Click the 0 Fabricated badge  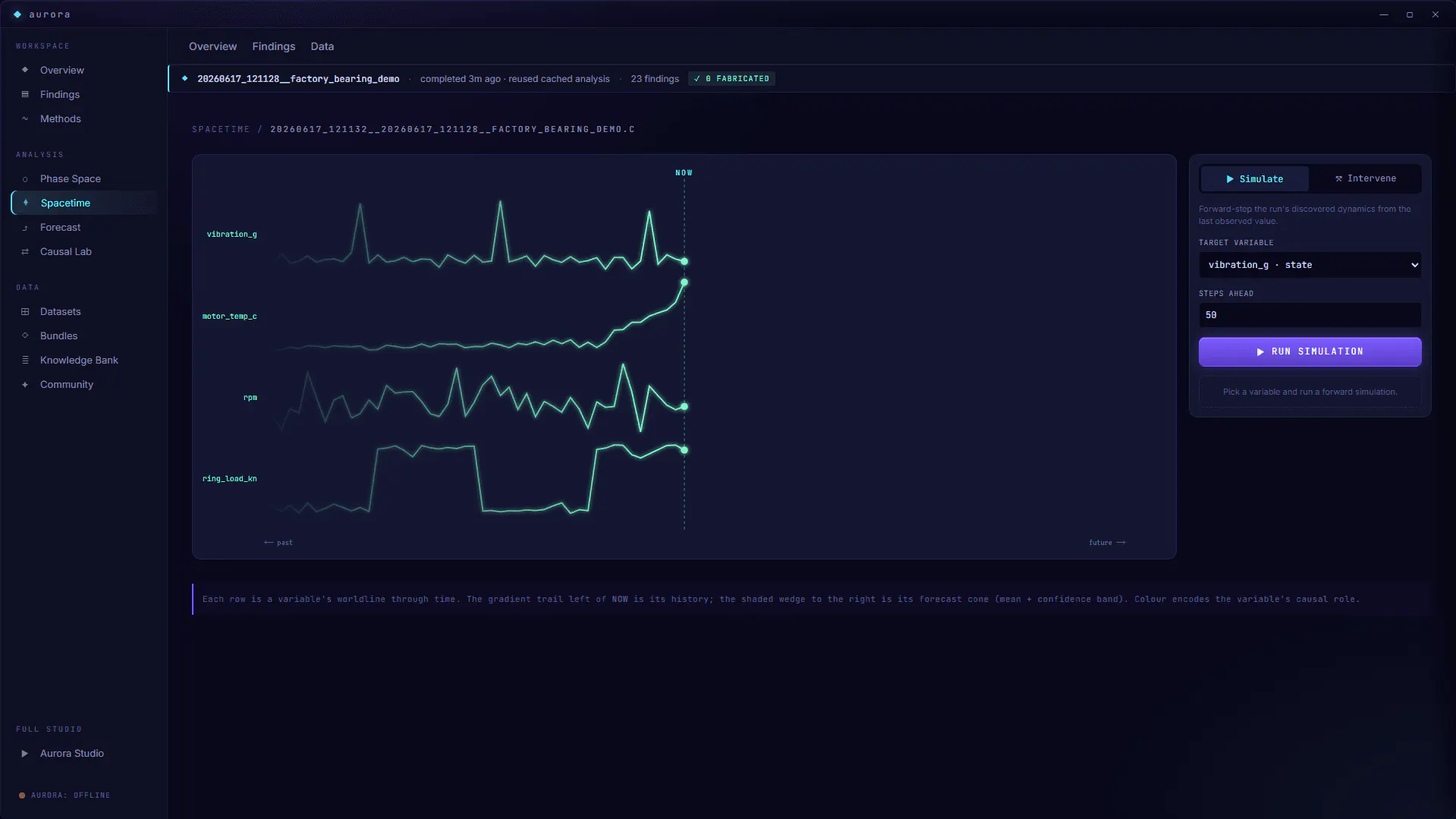731,79
